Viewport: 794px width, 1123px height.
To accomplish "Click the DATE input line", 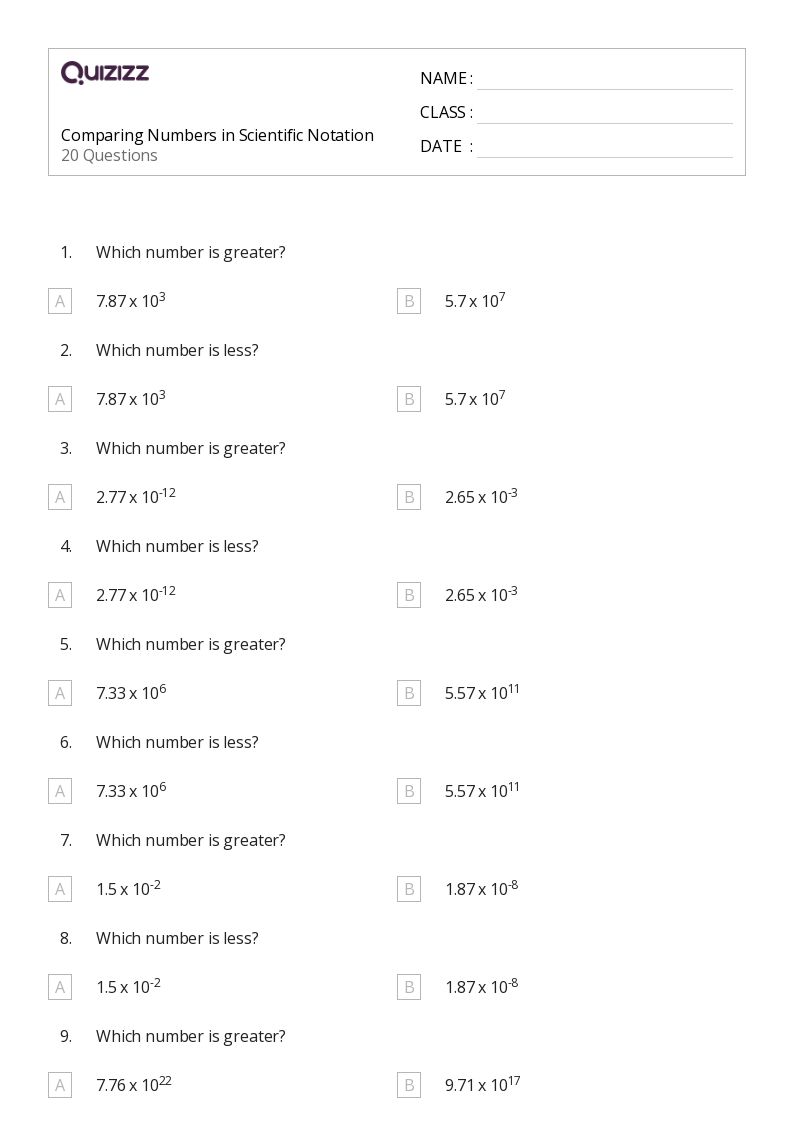I will (604, 147).
